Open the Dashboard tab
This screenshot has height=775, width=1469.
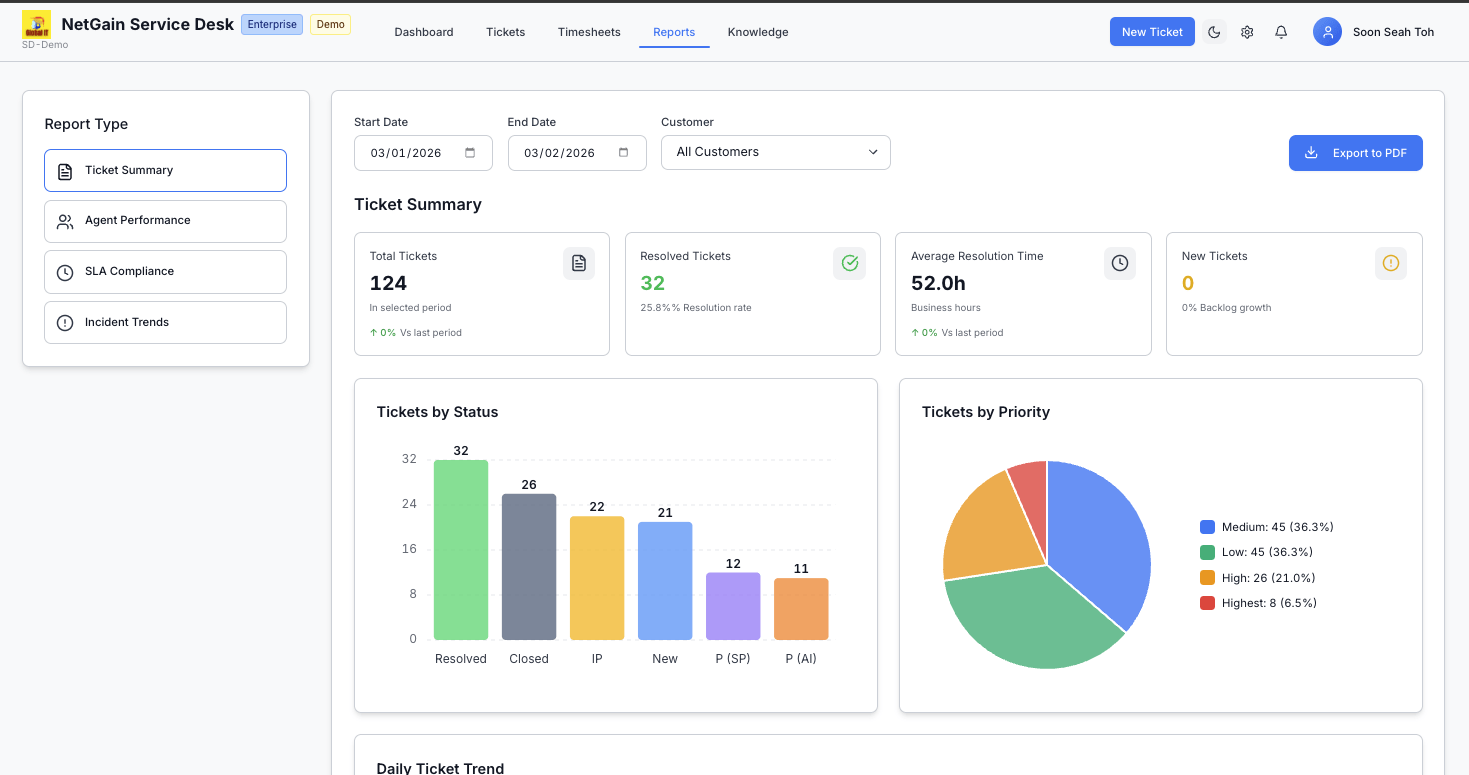pyautogui.click(x=424, y=32)
